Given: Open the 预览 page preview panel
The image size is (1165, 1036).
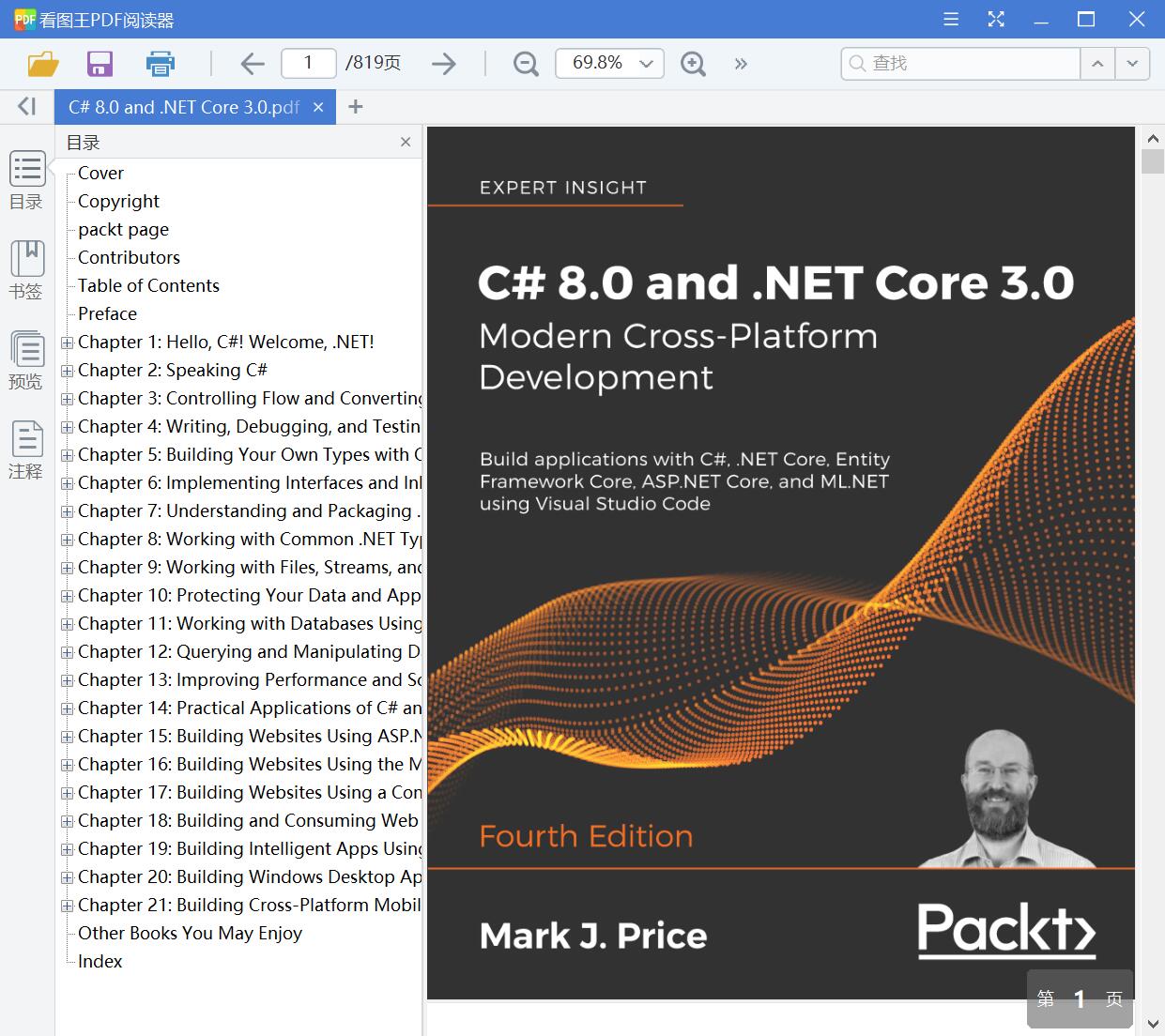Looking at the screenshot, I should click(26, 359).
